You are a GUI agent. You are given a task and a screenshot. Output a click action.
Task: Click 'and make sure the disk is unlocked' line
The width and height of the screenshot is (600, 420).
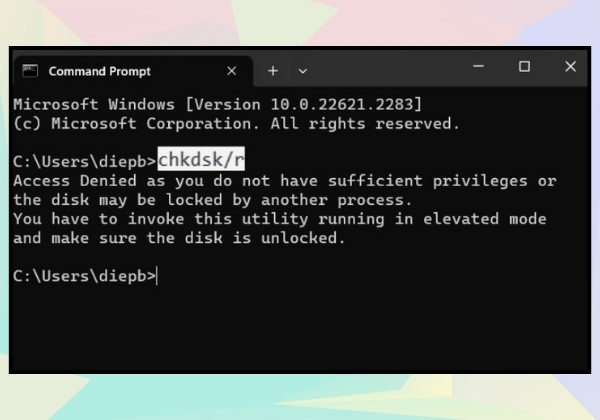[x=179, y=238]
